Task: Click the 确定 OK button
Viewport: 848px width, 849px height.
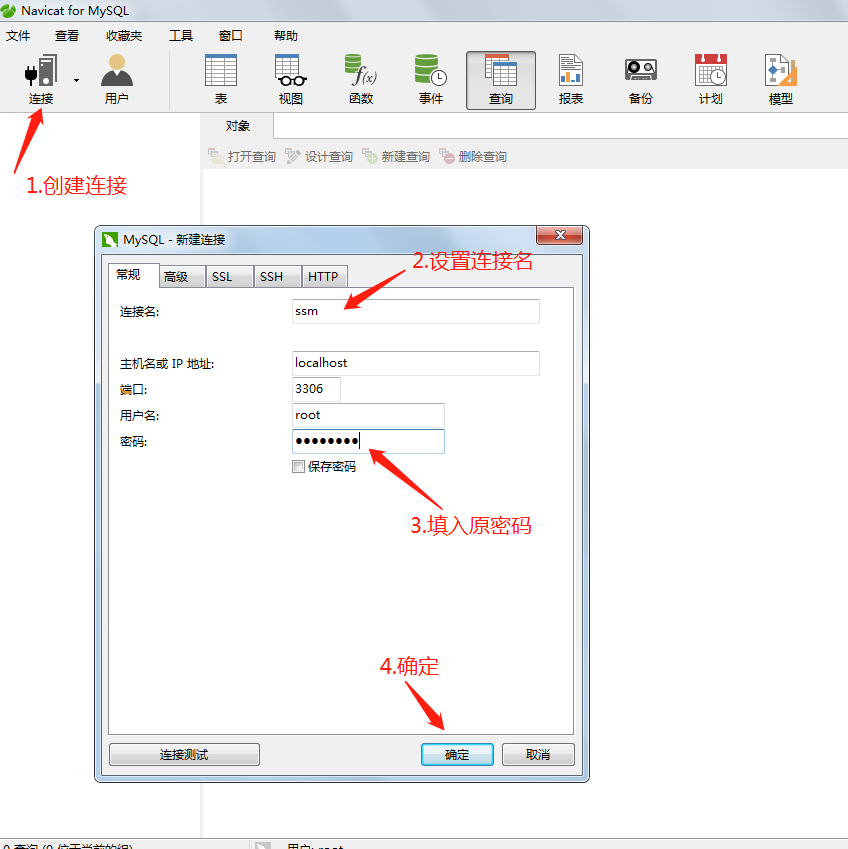Action: pyautogui.click(x=457, y=754)
